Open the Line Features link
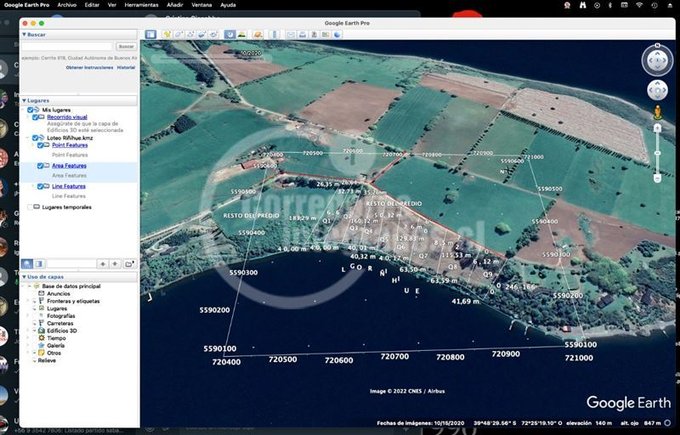680x435 pixels. 69,186
